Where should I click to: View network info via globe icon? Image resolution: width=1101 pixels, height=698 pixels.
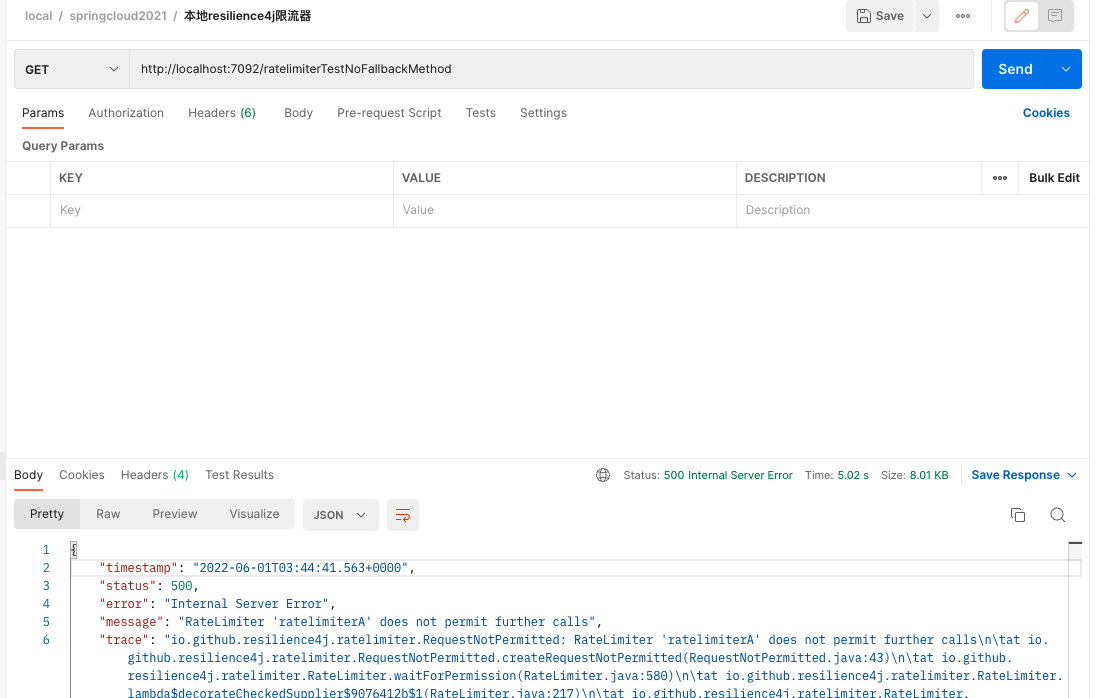click(603, 474)
